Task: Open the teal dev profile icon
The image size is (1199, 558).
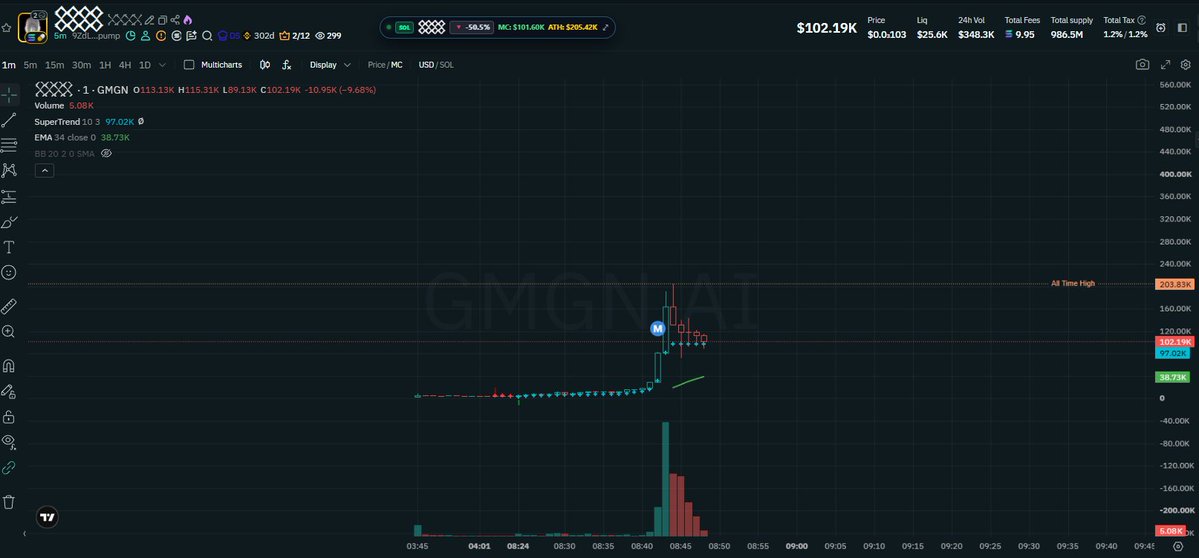Action: [145, 35]
